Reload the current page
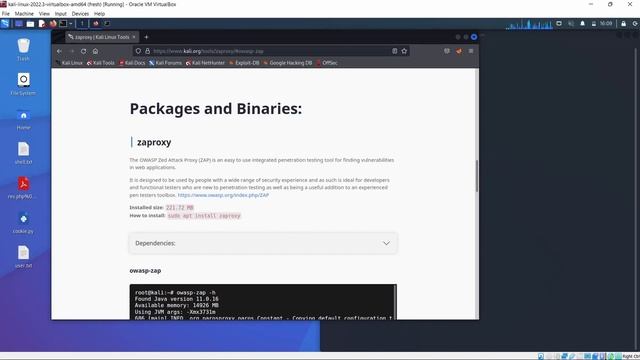The height and width of the screenshot is (360, 640). 83,51
